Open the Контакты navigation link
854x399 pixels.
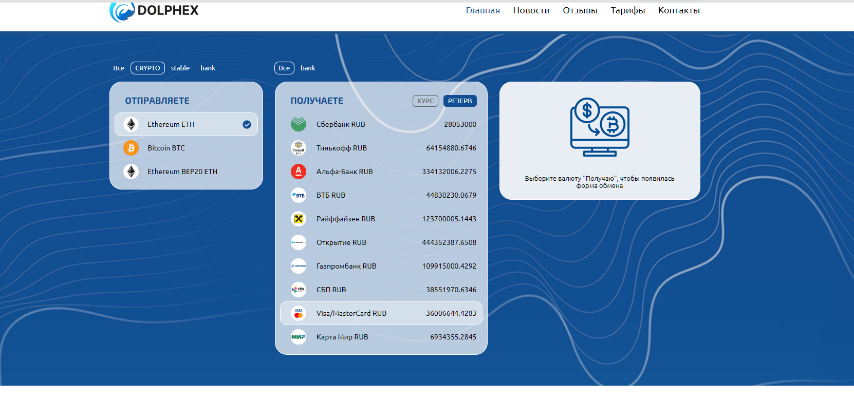coord(679,10)
